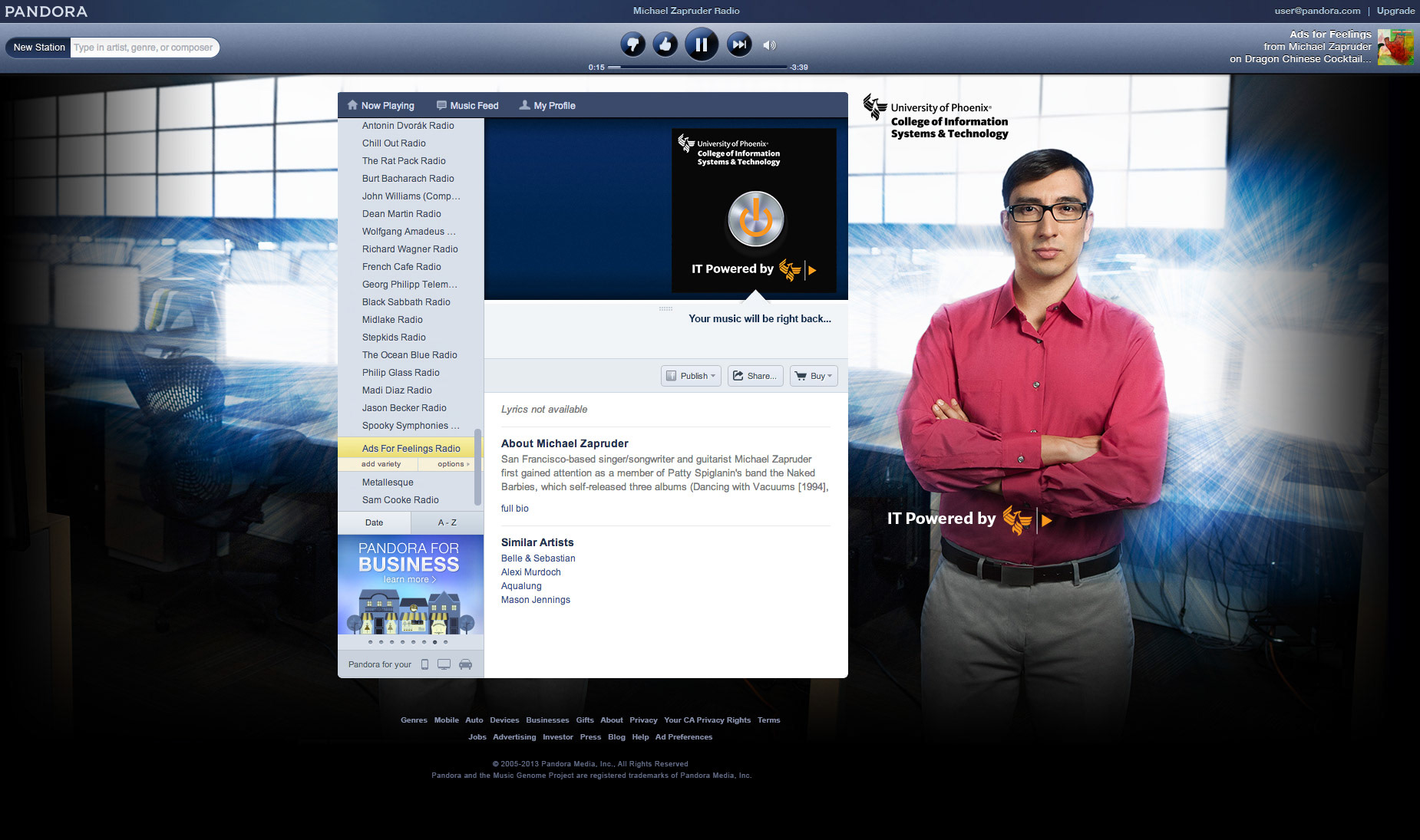The image size is (1420, 840).
Task: Select Spooky Symphonies station
Action: point(411,426)
